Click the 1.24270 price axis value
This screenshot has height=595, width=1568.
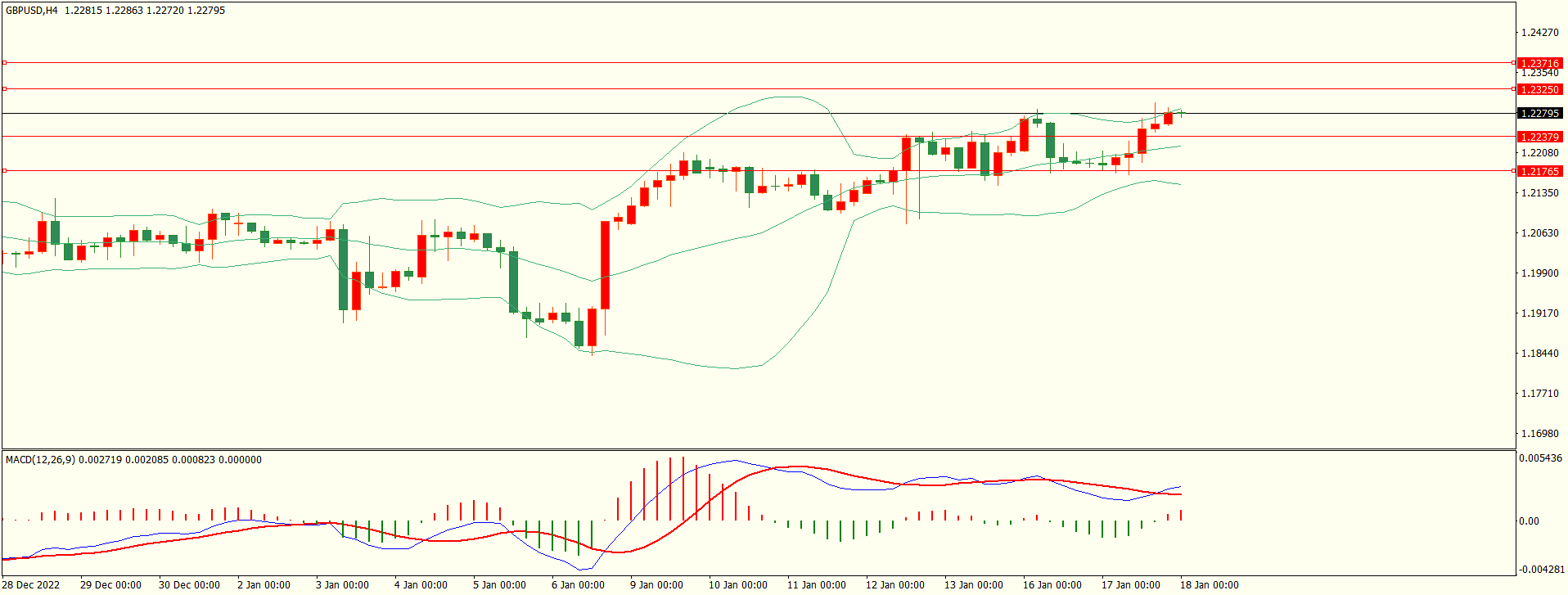click(1539, 33)
